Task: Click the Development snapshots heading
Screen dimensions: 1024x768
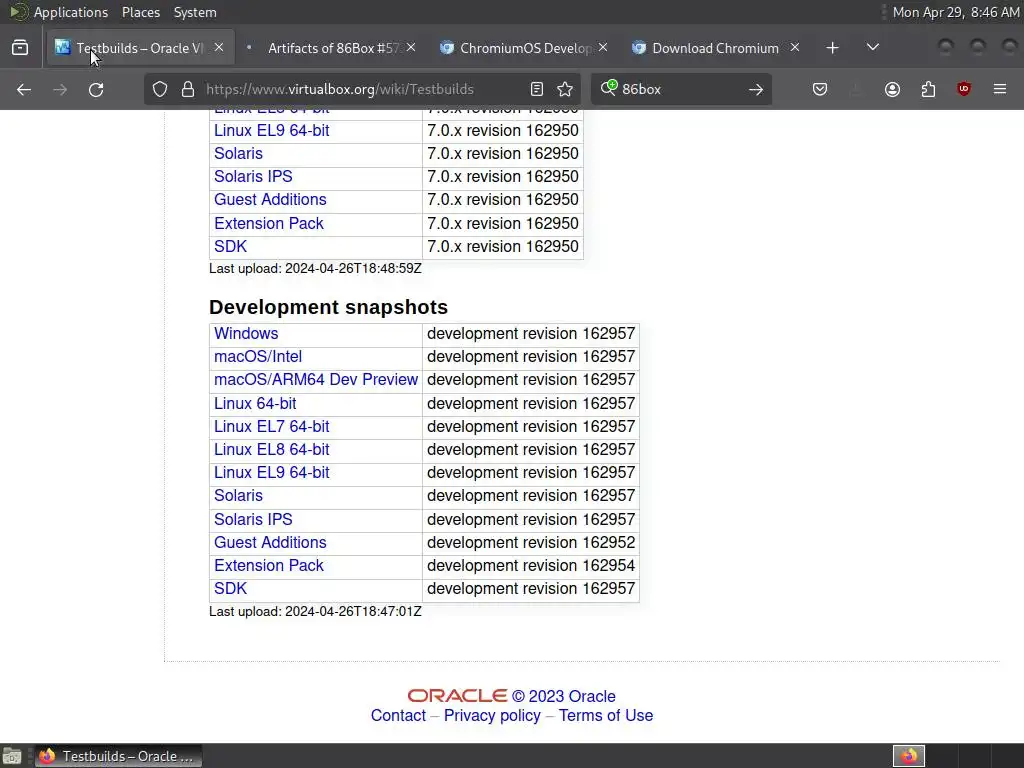Action: [x=328, y=307]
